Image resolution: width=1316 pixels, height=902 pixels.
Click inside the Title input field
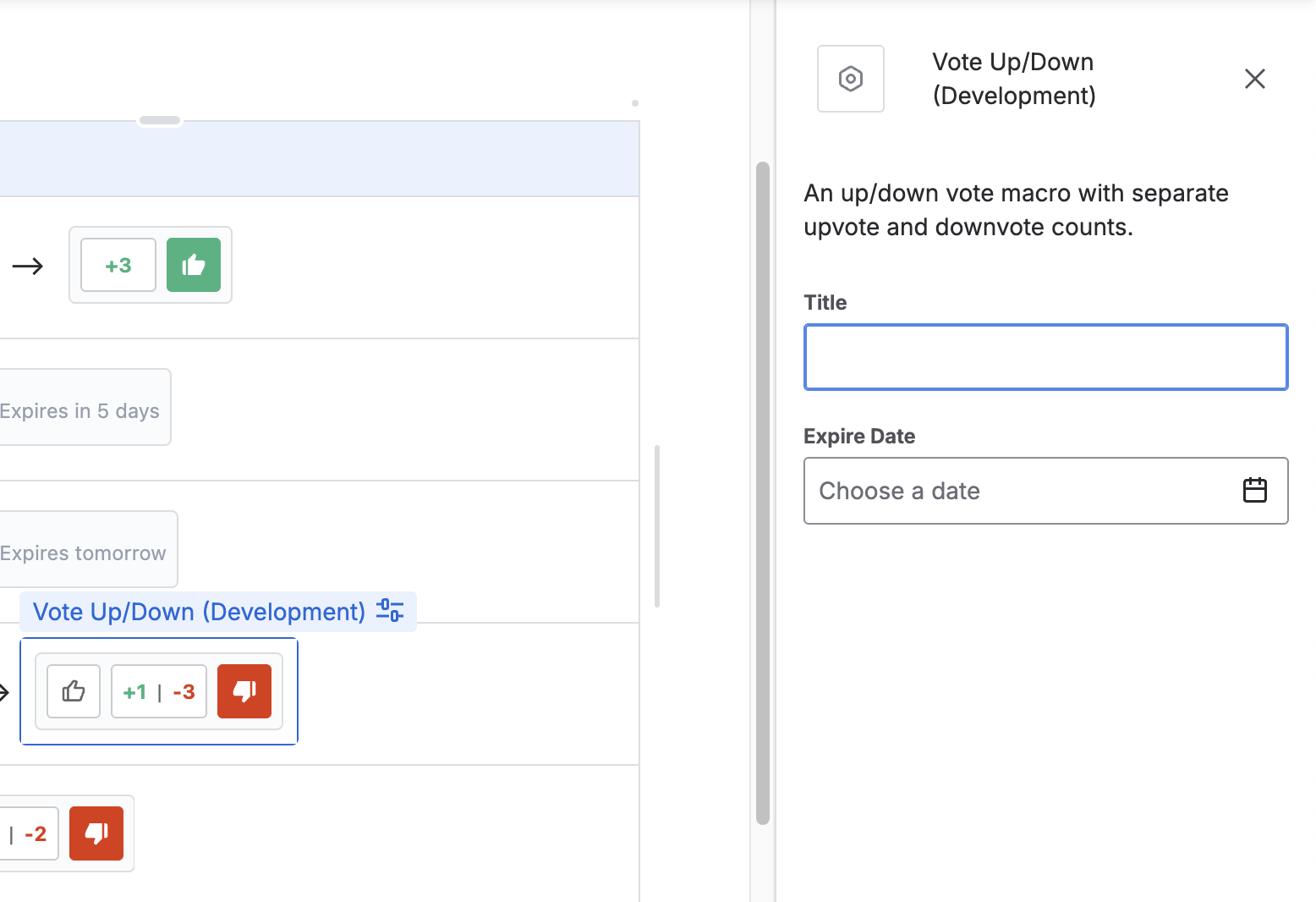1045,356
